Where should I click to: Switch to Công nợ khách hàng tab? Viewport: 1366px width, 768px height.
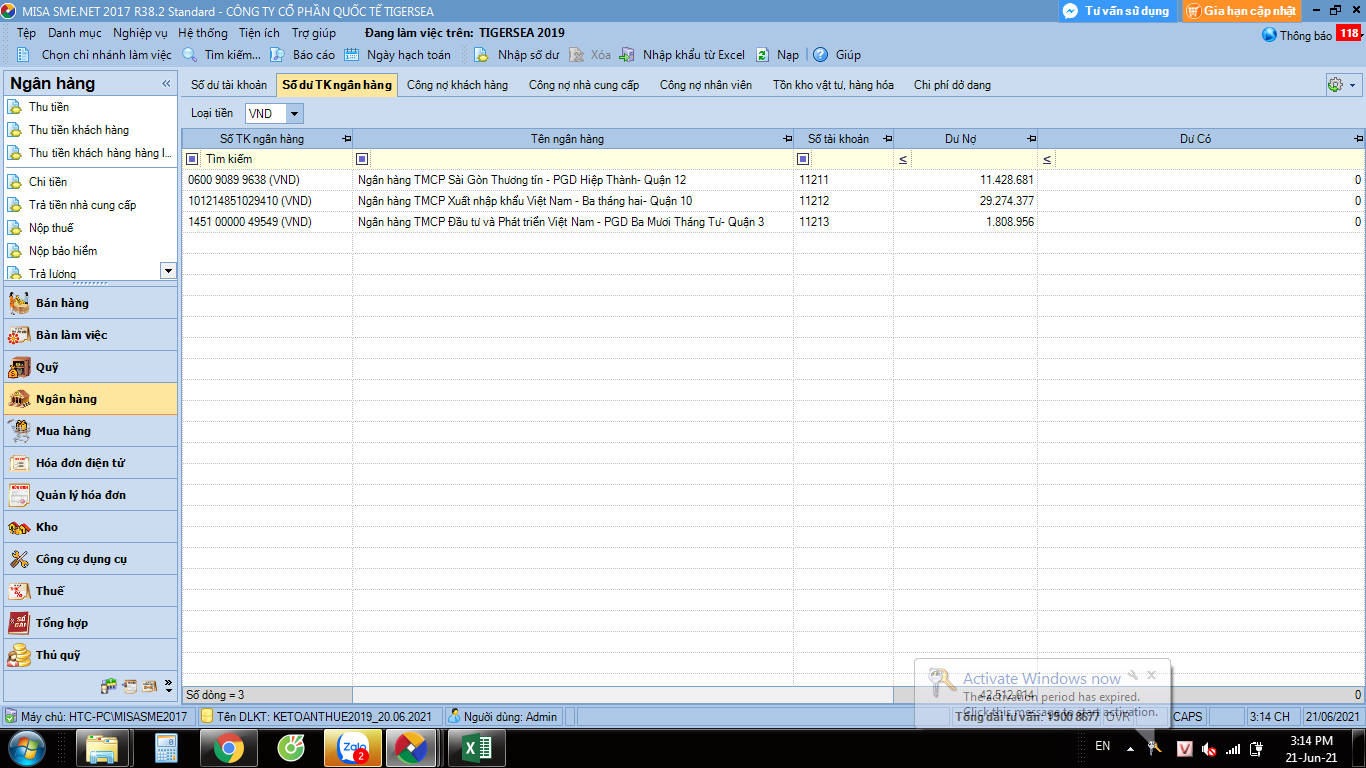tap(457, 85)
